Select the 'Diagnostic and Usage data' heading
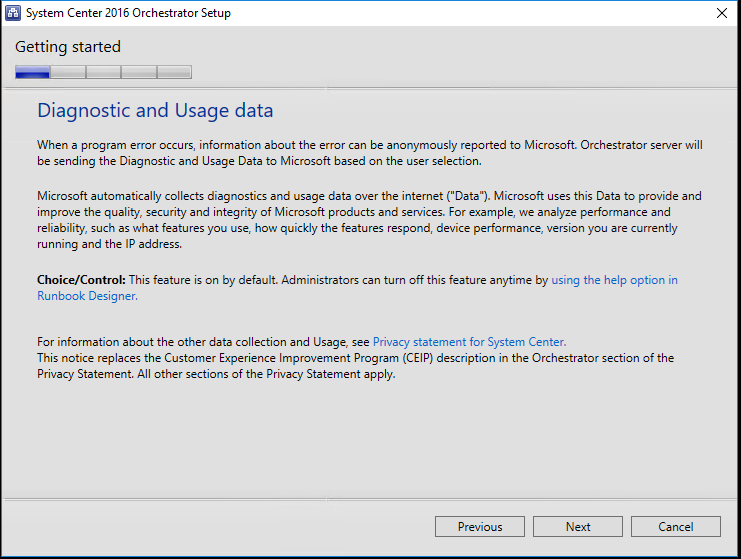 (155, 111)
